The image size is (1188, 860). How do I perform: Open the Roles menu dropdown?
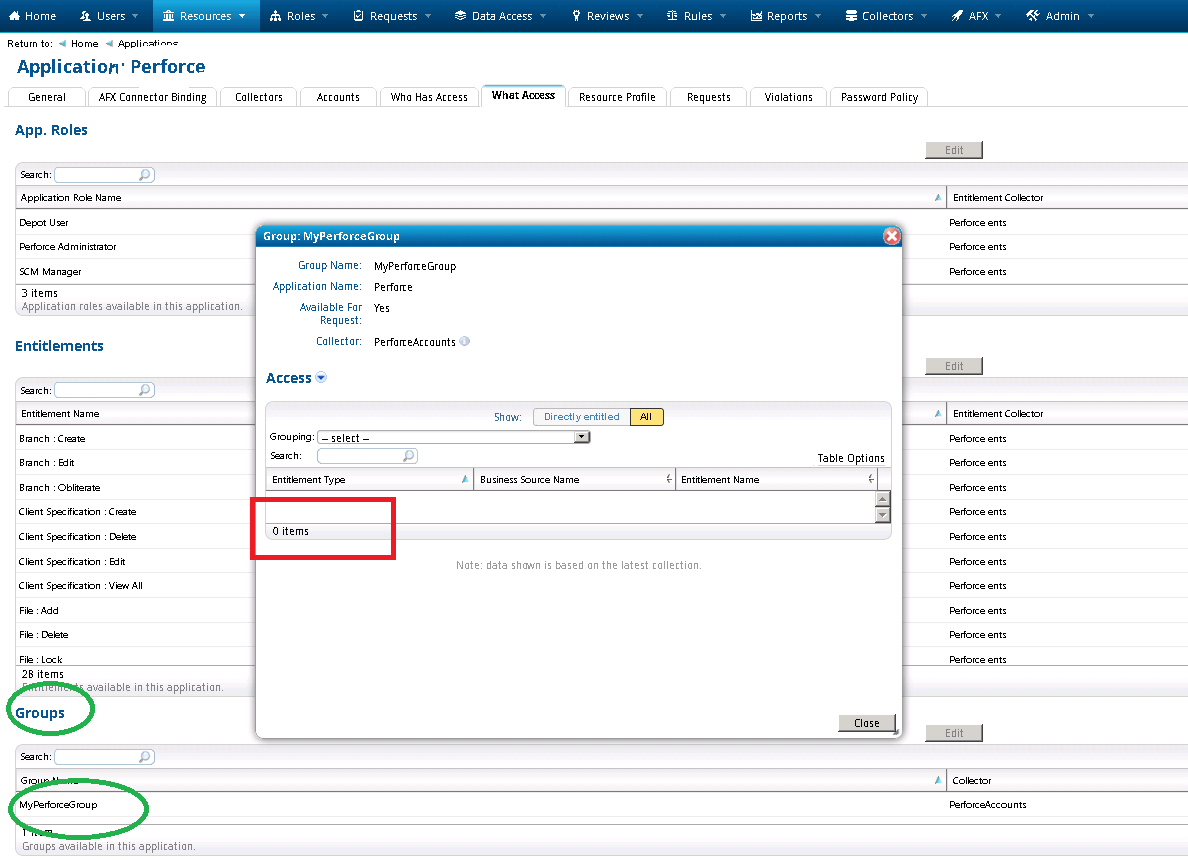[x=325, y=17]
